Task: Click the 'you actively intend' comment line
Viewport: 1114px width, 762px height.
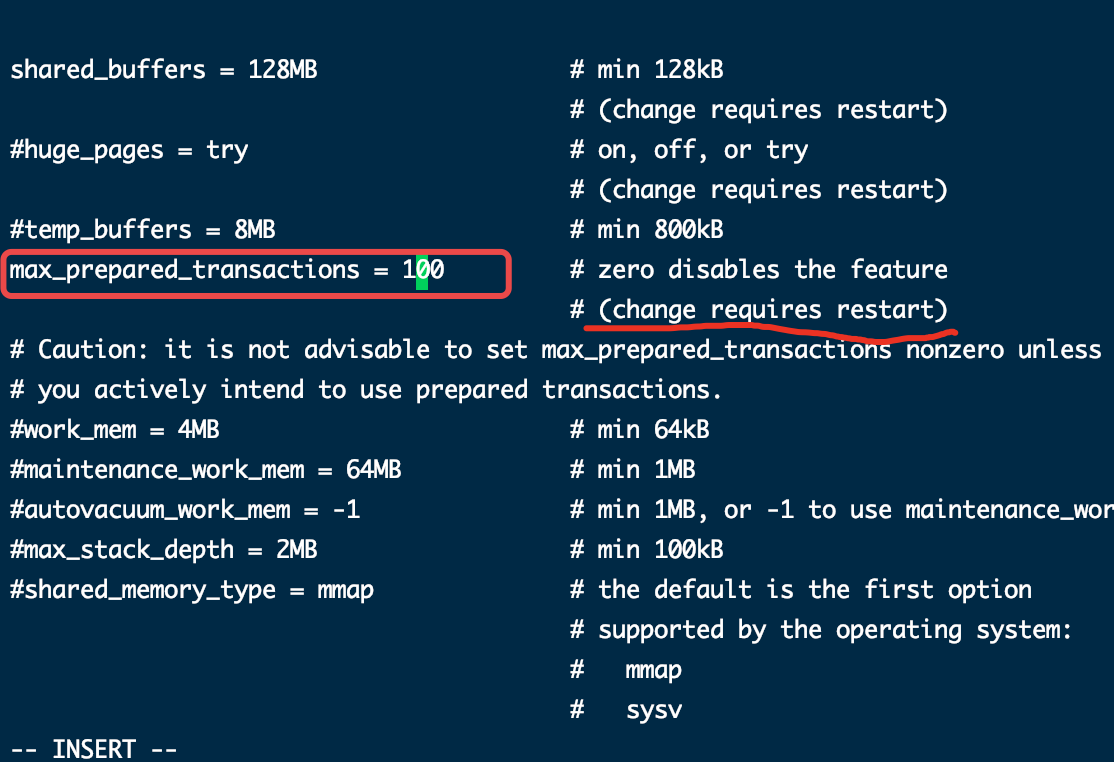Action: click(366, 390)
